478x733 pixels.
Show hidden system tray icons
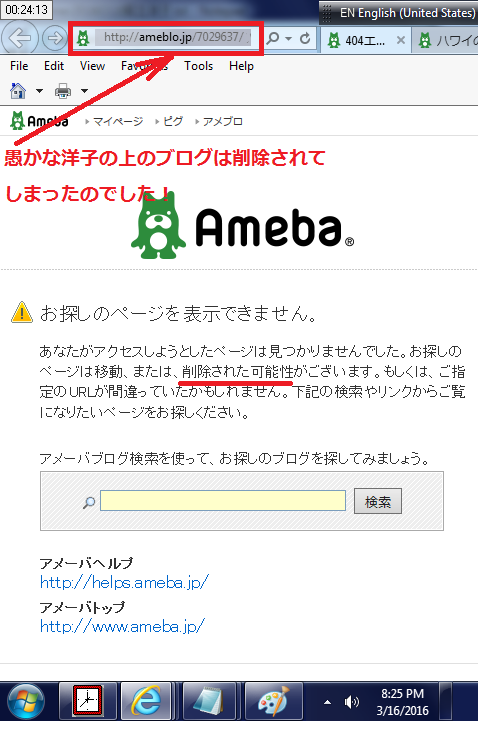[328, 702]
